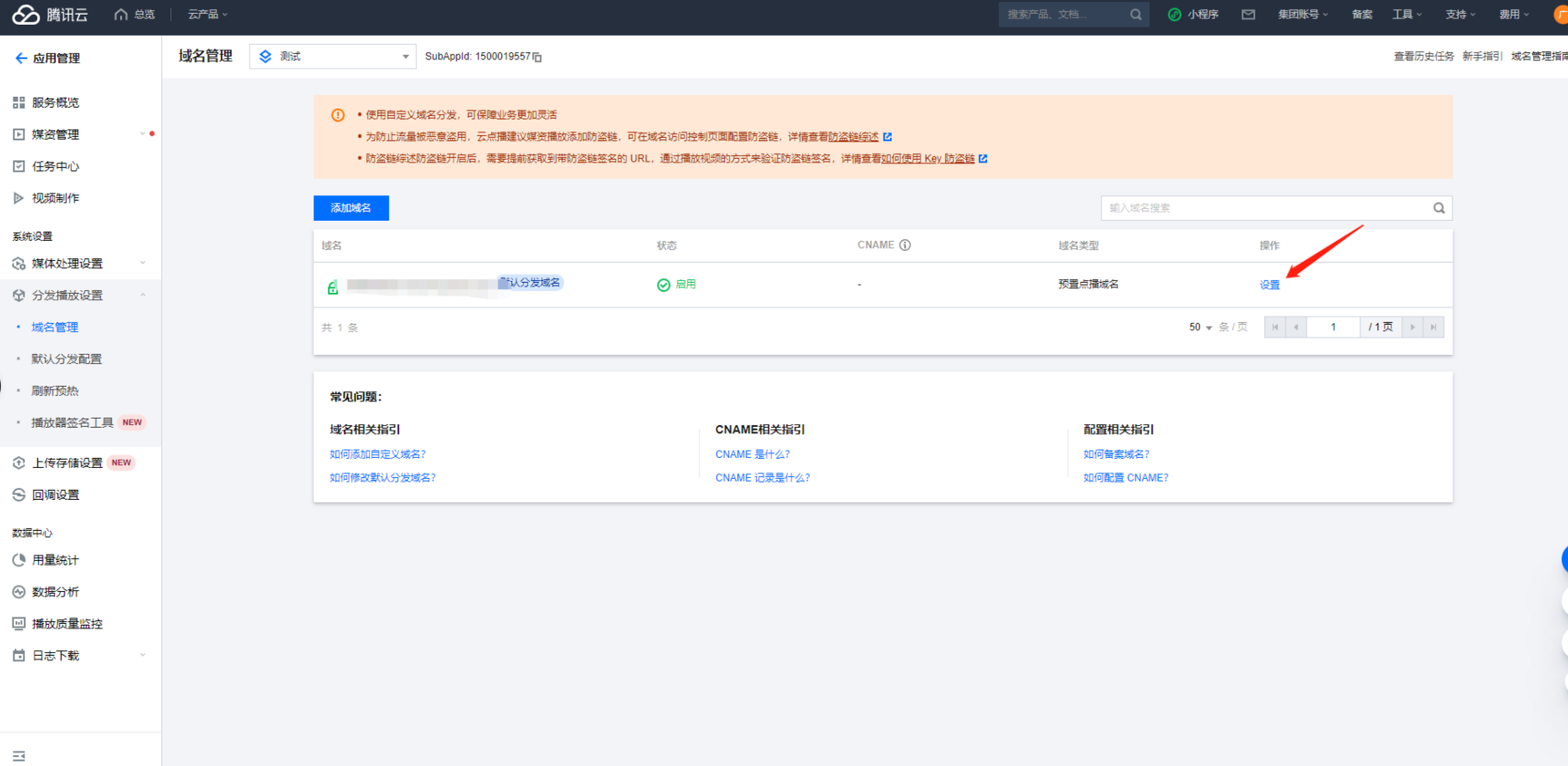Viewport: 1568px width, 766px height.
Task: Open 默认分发配置 in sidebar
Action: coord(67,359)
